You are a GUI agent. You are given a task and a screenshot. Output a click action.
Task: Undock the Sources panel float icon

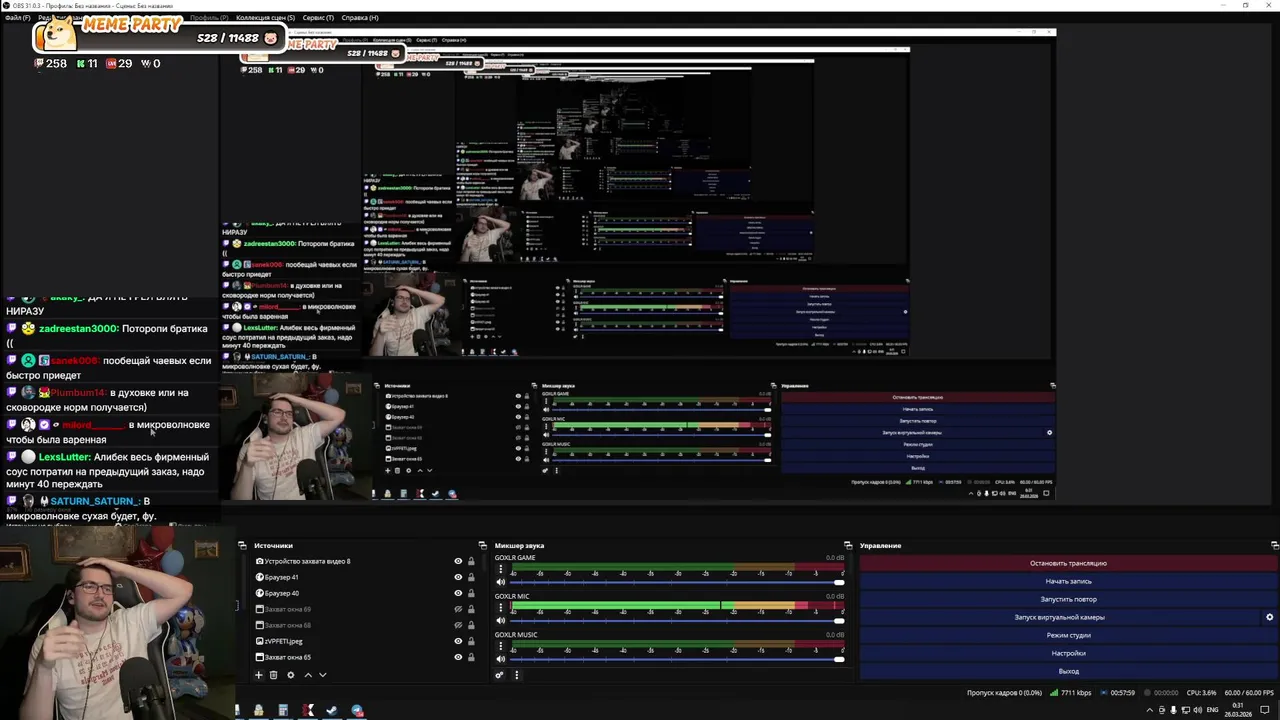pos(483,546)
